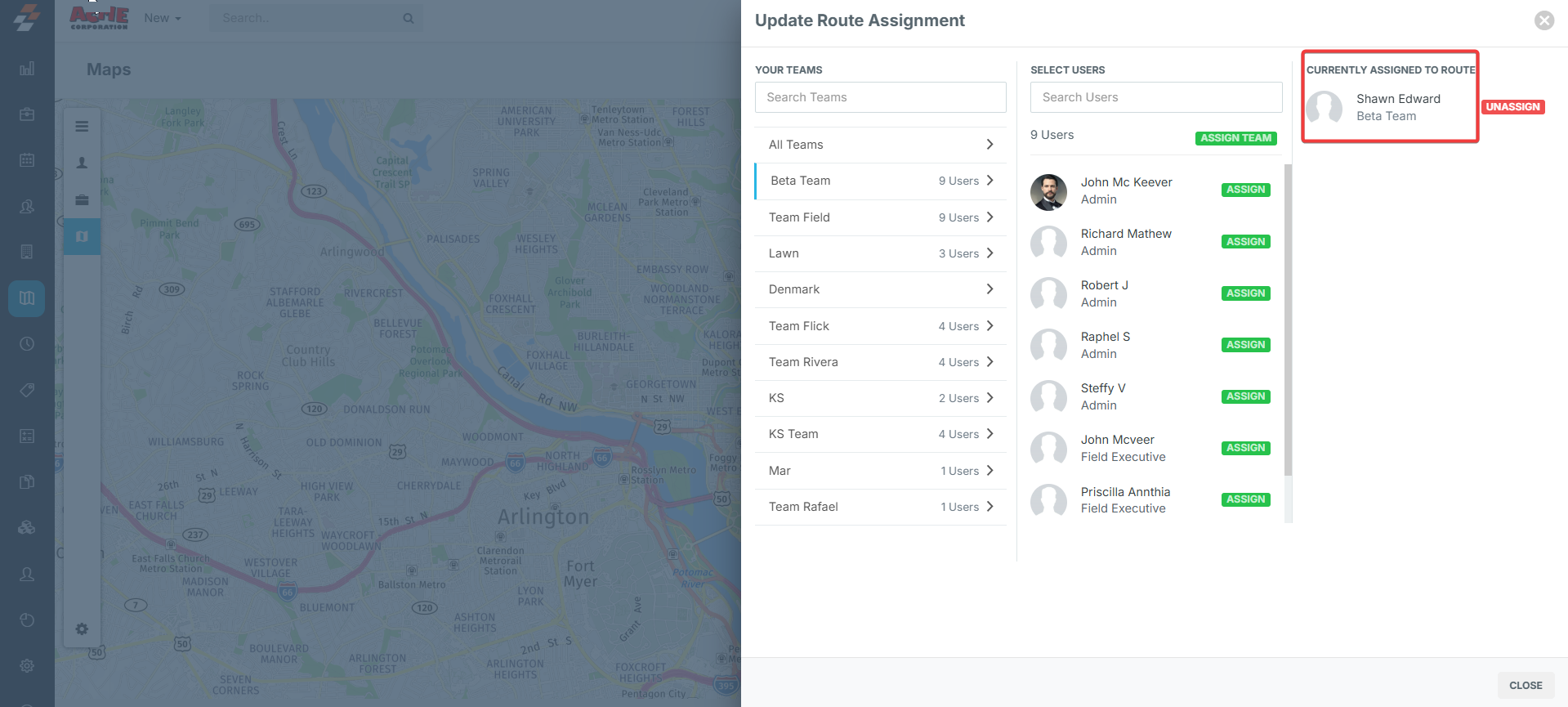Open the calendar icon in left sidebar

pyautogui.click(x=27, y=160)
